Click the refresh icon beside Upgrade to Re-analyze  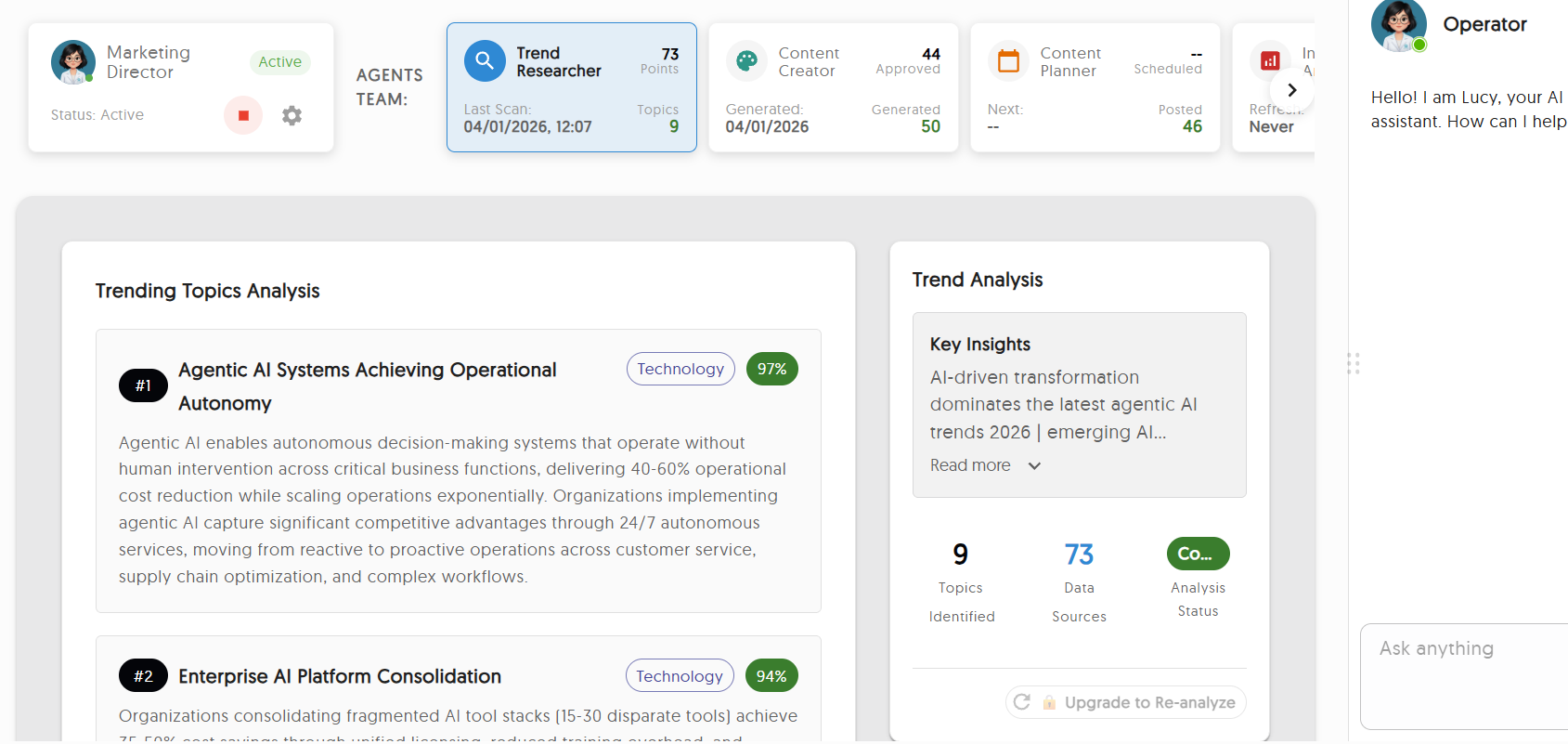tap(1022, 702)
